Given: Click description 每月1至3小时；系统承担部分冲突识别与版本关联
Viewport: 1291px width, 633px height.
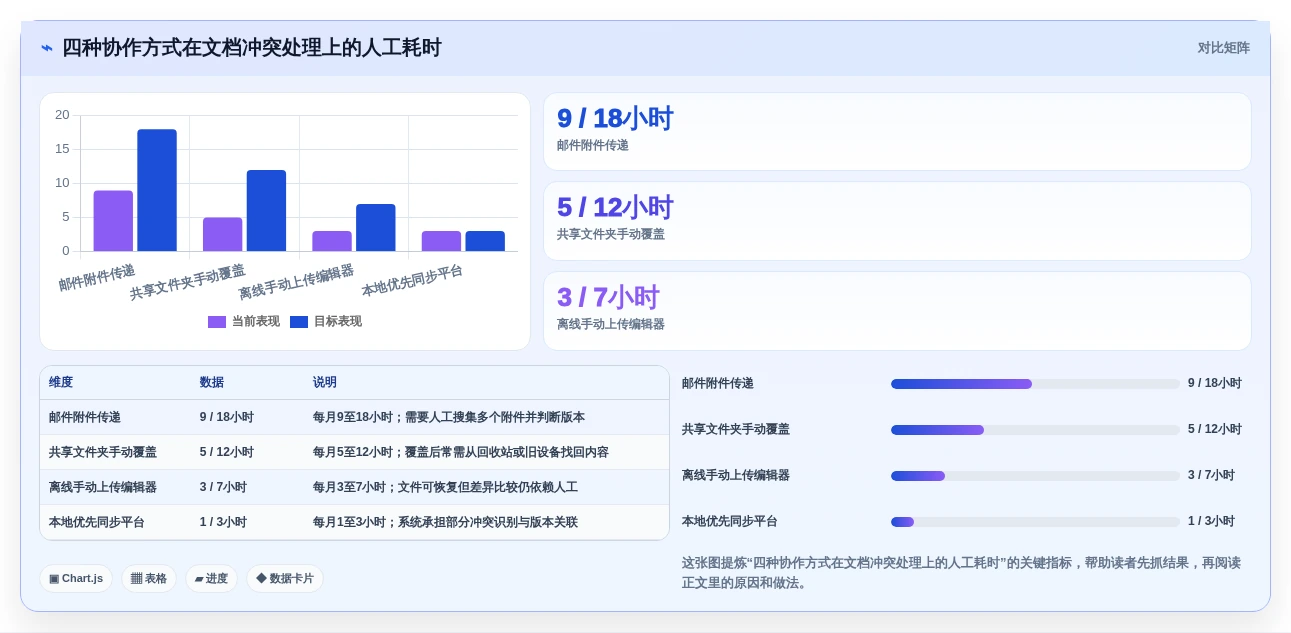Looking at the screenshot, I should click(x=445, y=523).
